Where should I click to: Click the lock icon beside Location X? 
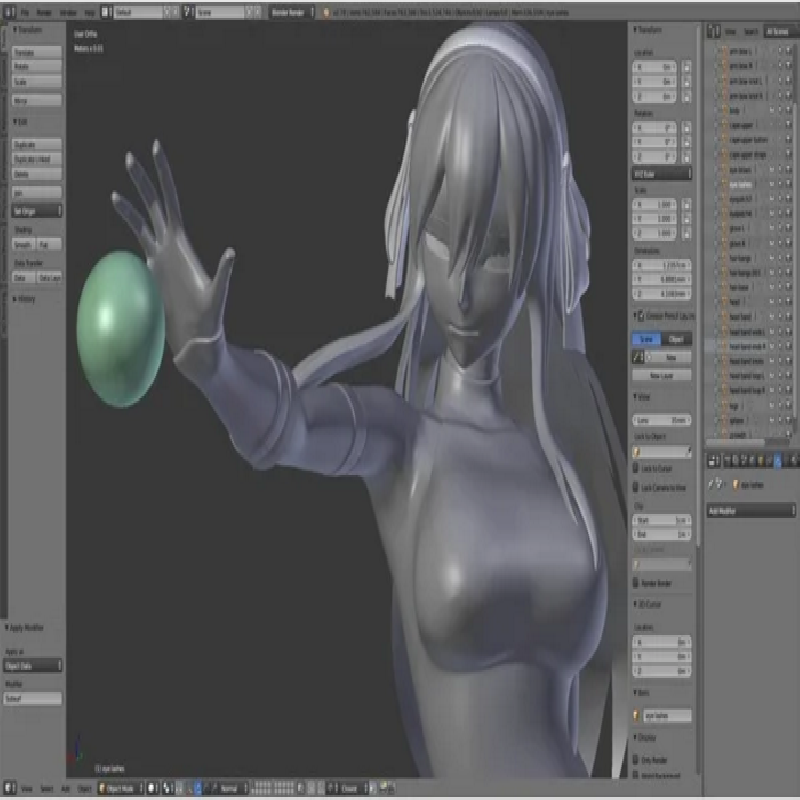pos(686,67)
